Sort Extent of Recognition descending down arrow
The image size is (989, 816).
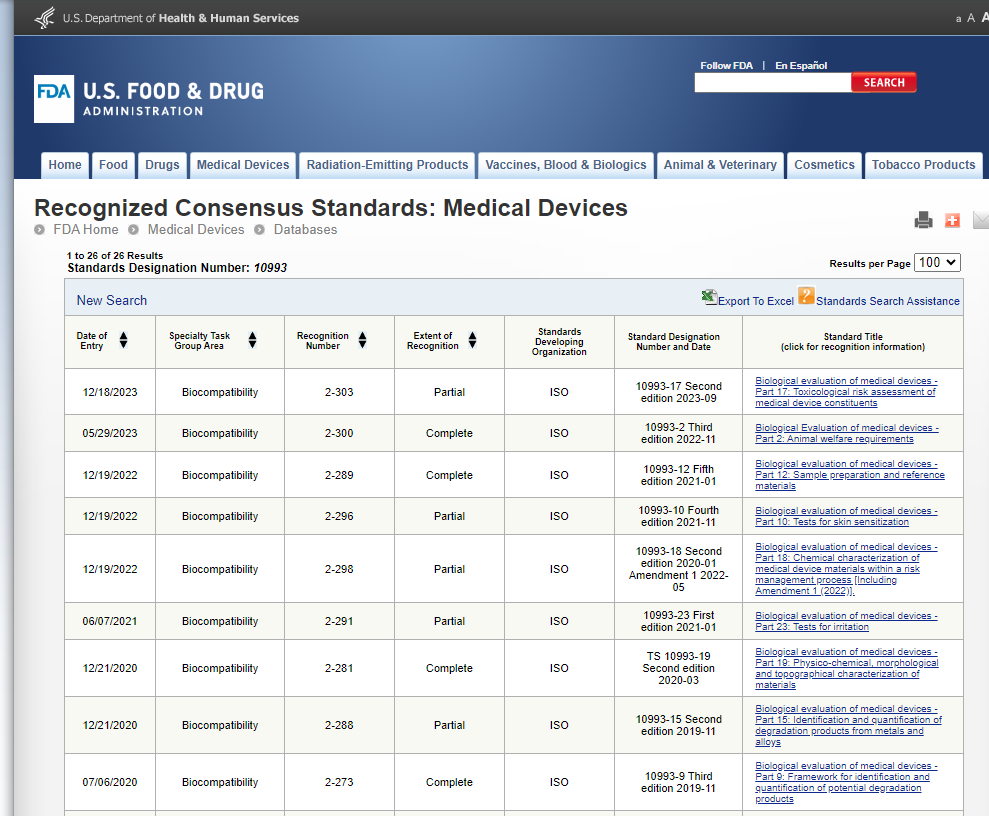coord(472,344)
